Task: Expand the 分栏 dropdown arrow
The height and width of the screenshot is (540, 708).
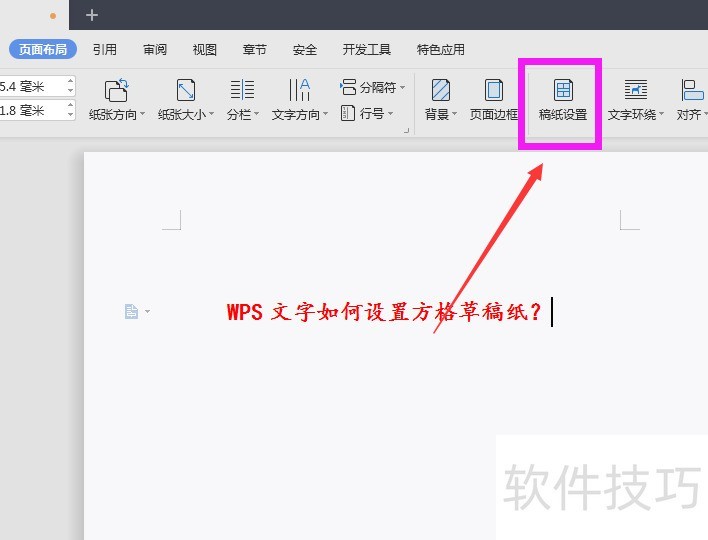Action: (256, 114)
